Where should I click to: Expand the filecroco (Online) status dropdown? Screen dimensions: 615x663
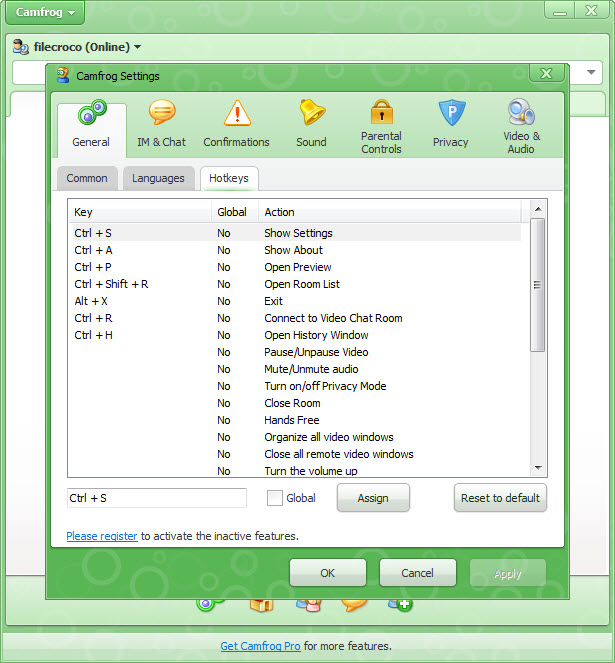137,47
